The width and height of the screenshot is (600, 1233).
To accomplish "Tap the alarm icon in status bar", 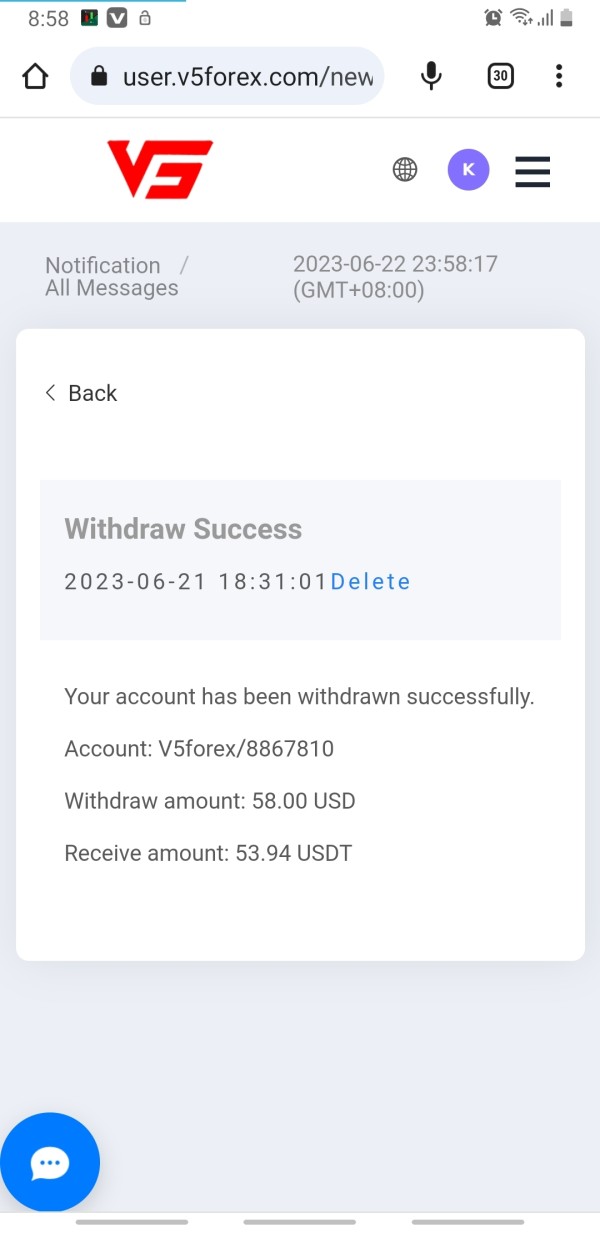I will (x=493, y=17).
